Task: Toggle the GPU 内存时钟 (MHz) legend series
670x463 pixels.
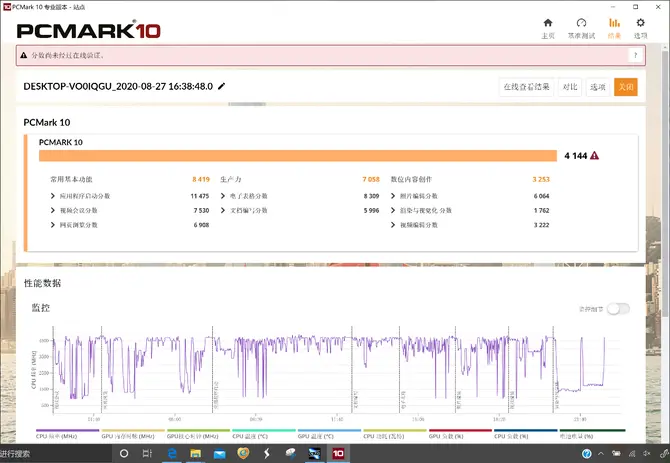Action: (133, 434)
